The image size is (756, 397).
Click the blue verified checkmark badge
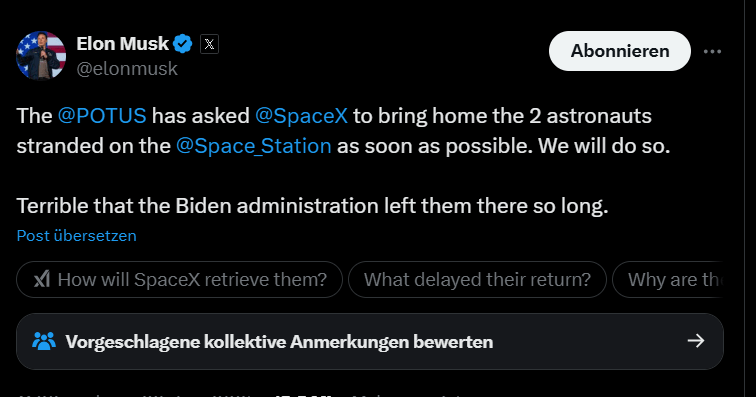[x=183, y=44]
